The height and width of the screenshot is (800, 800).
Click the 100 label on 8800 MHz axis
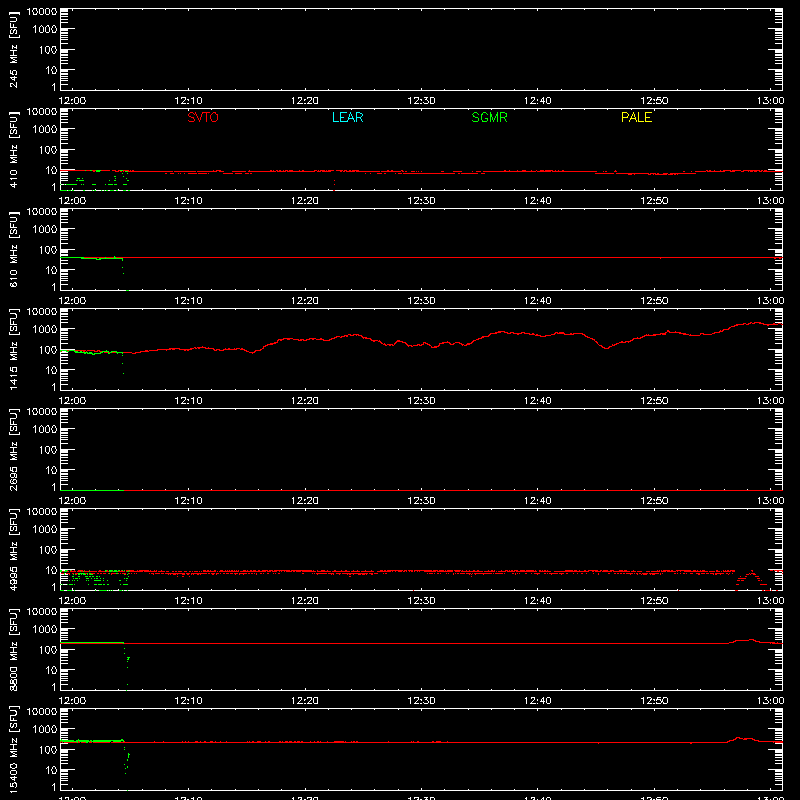[x=48, y=650]
